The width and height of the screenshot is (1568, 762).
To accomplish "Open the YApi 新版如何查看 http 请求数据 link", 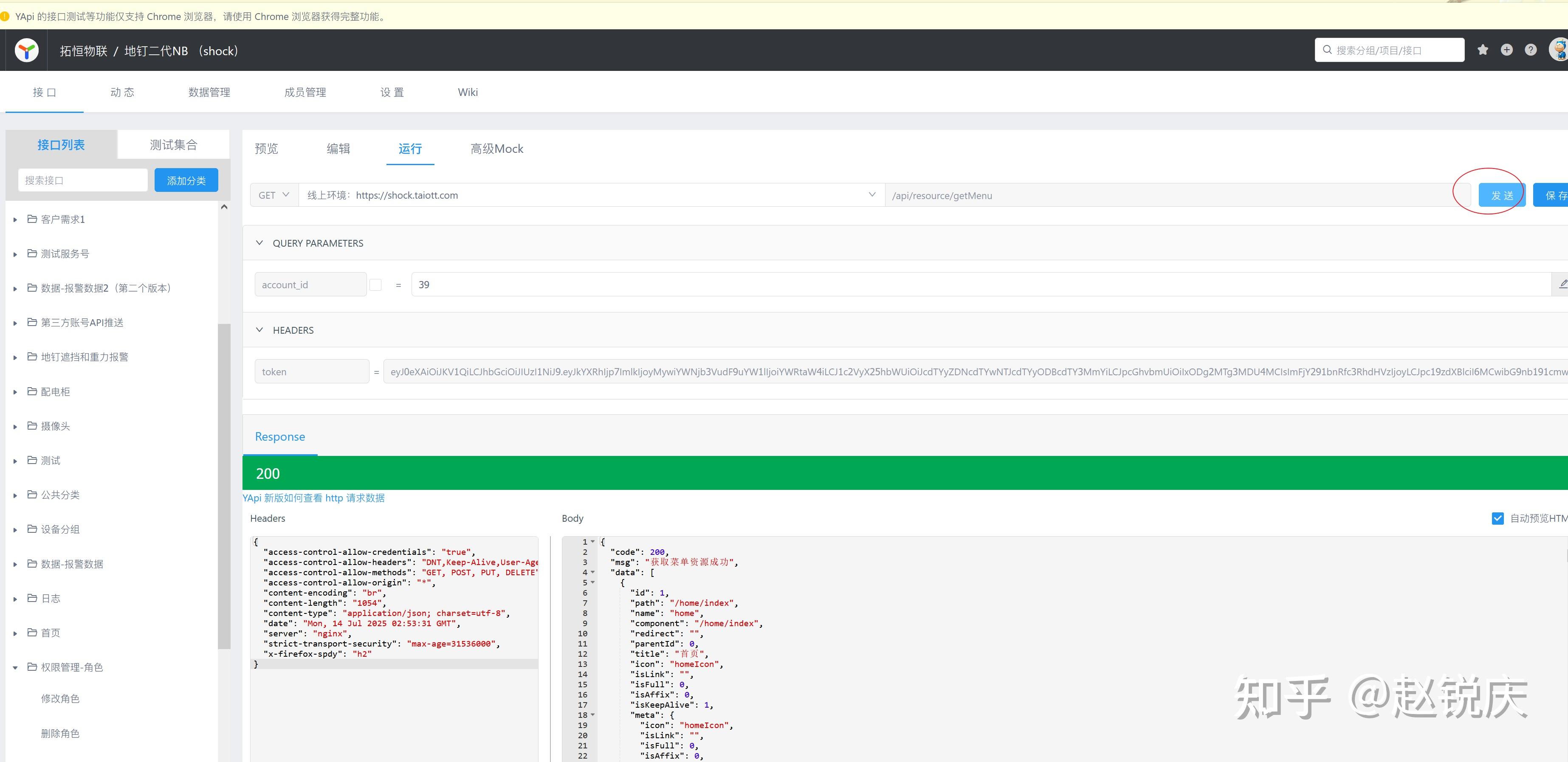I will click(x=313, y=498).
